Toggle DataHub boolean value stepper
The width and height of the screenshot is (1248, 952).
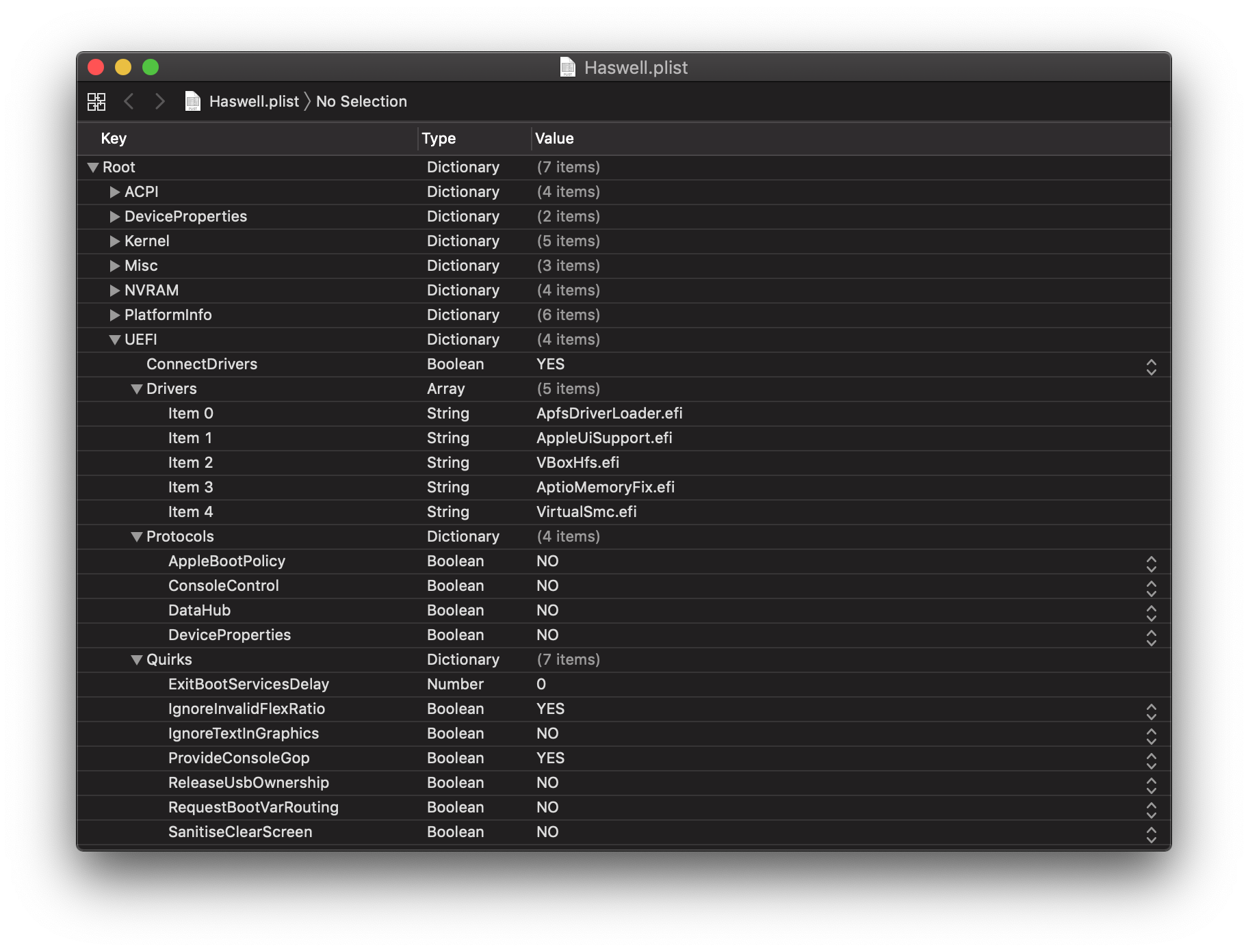(x=1152, y=613)
